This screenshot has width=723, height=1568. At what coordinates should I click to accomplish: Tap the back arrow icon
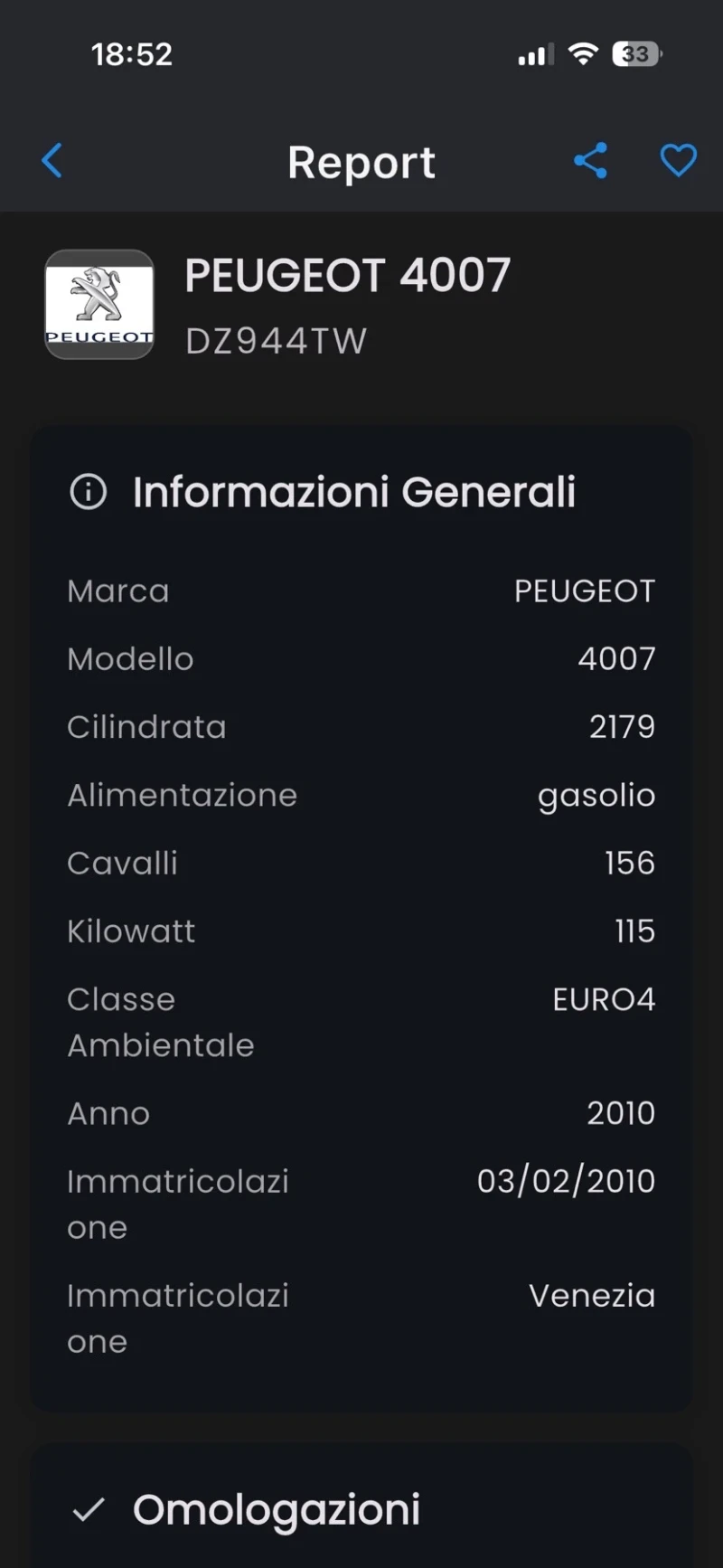[x=52, y=162]
